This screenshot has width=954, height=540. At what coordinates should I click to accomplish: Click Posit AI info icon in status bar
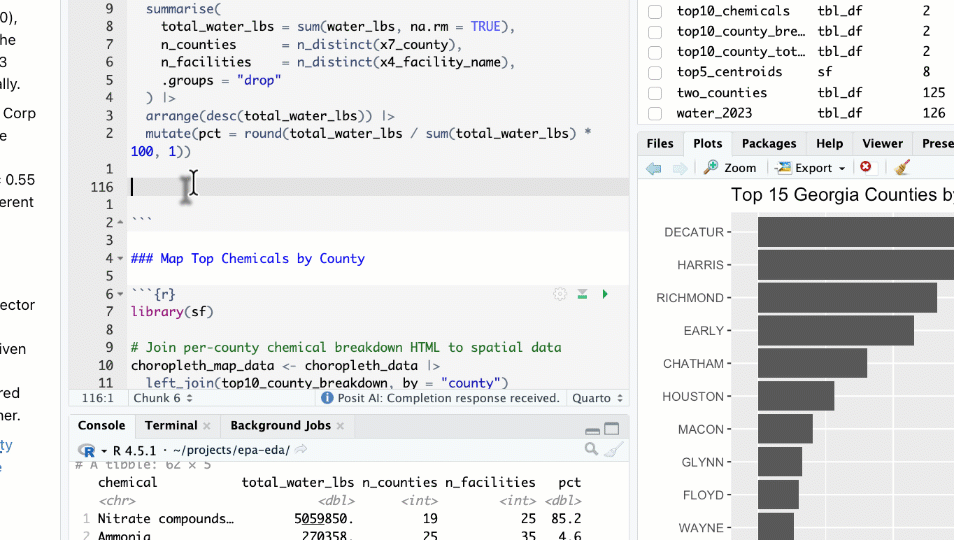[327, 398]
